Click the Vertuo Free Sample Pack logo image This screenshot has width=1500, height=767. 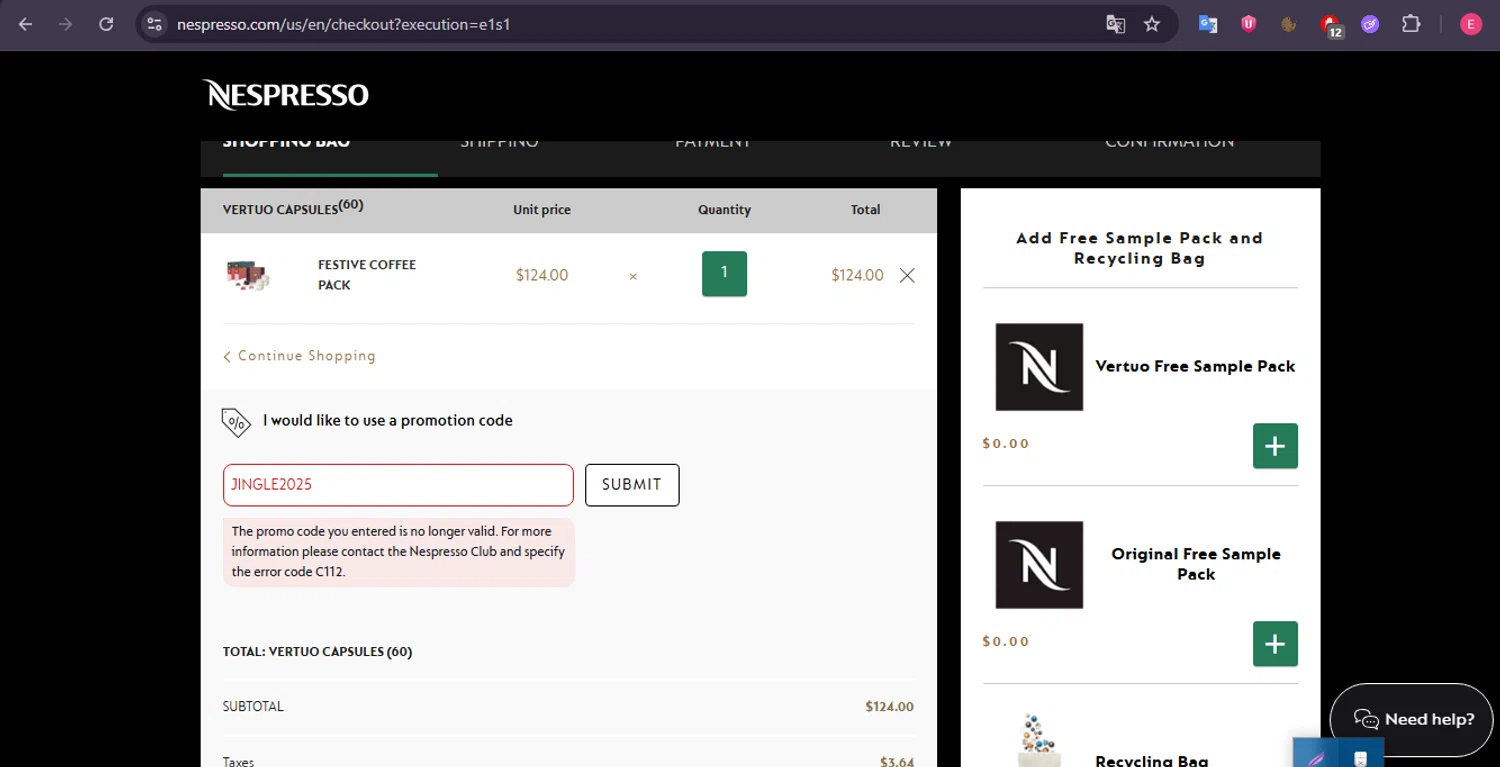(1039, 367)
